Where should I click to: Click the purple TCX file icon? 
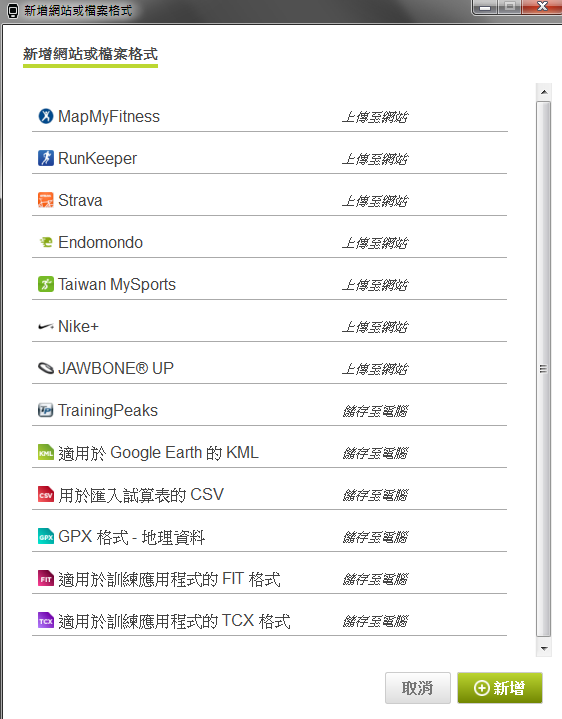(45, 620)
